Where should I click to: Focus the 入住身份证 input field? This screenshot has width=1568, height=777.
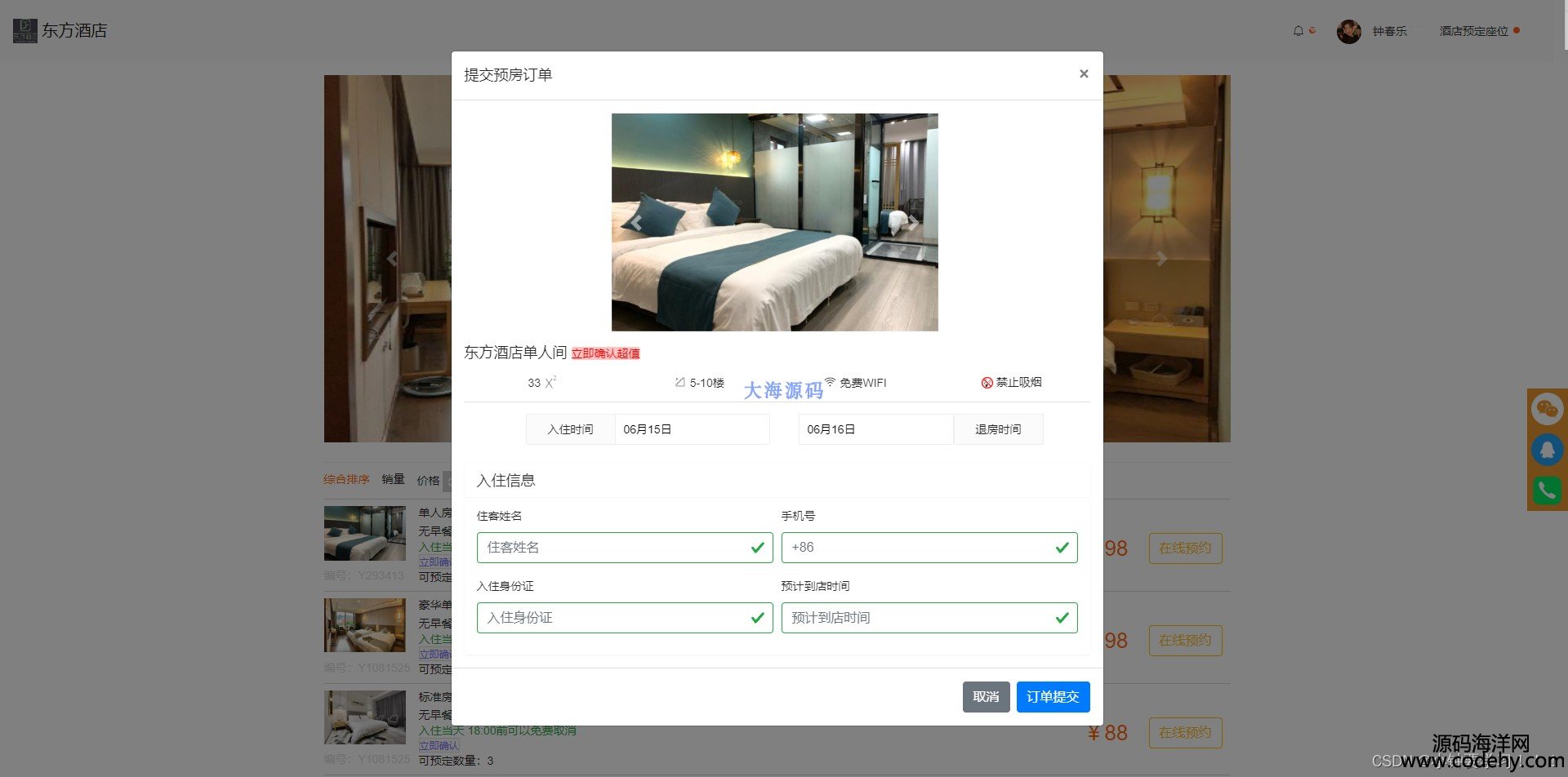[625, 618]
